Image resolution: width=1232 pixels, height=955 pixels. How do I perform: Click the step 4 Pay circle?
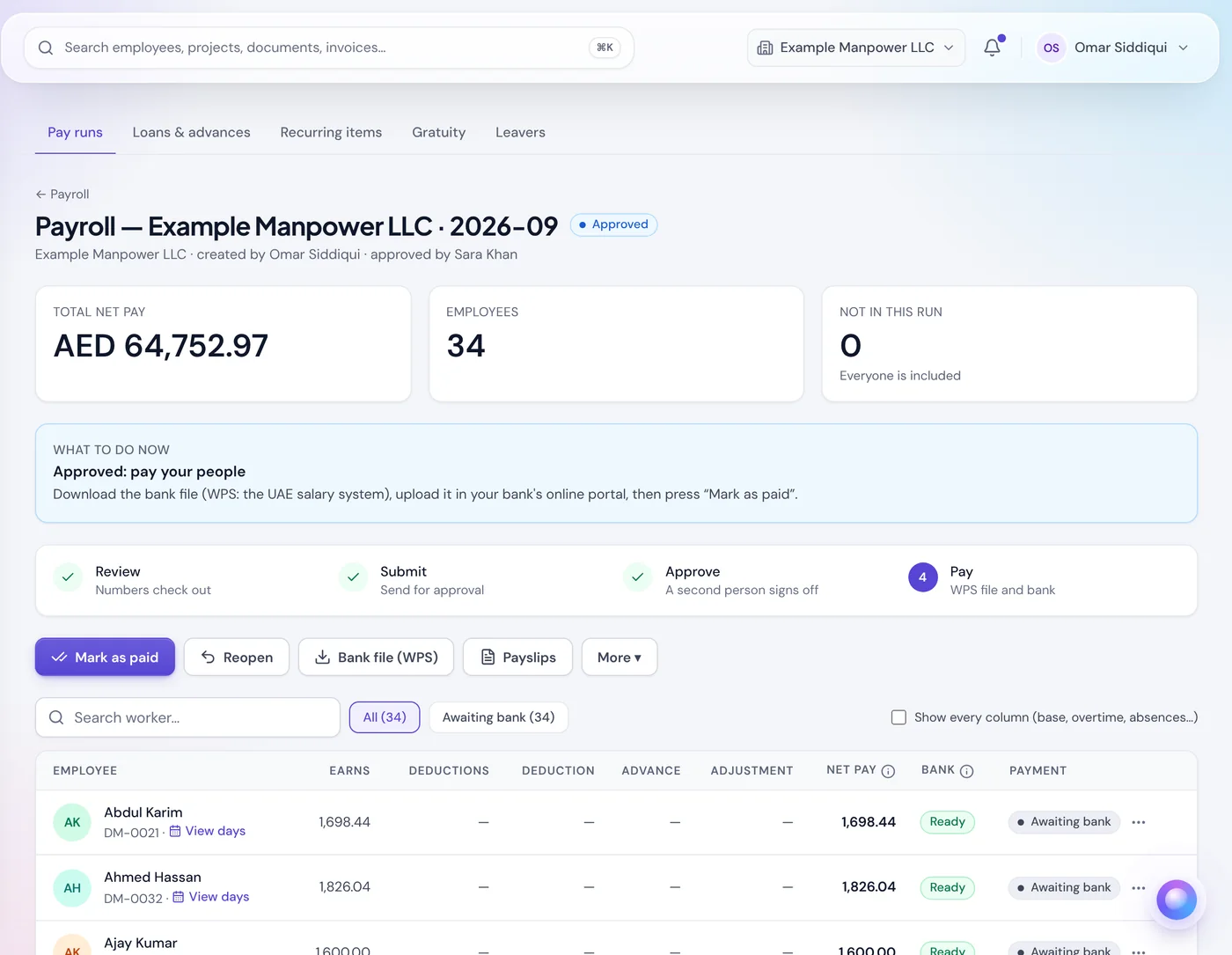pos(922,577)
